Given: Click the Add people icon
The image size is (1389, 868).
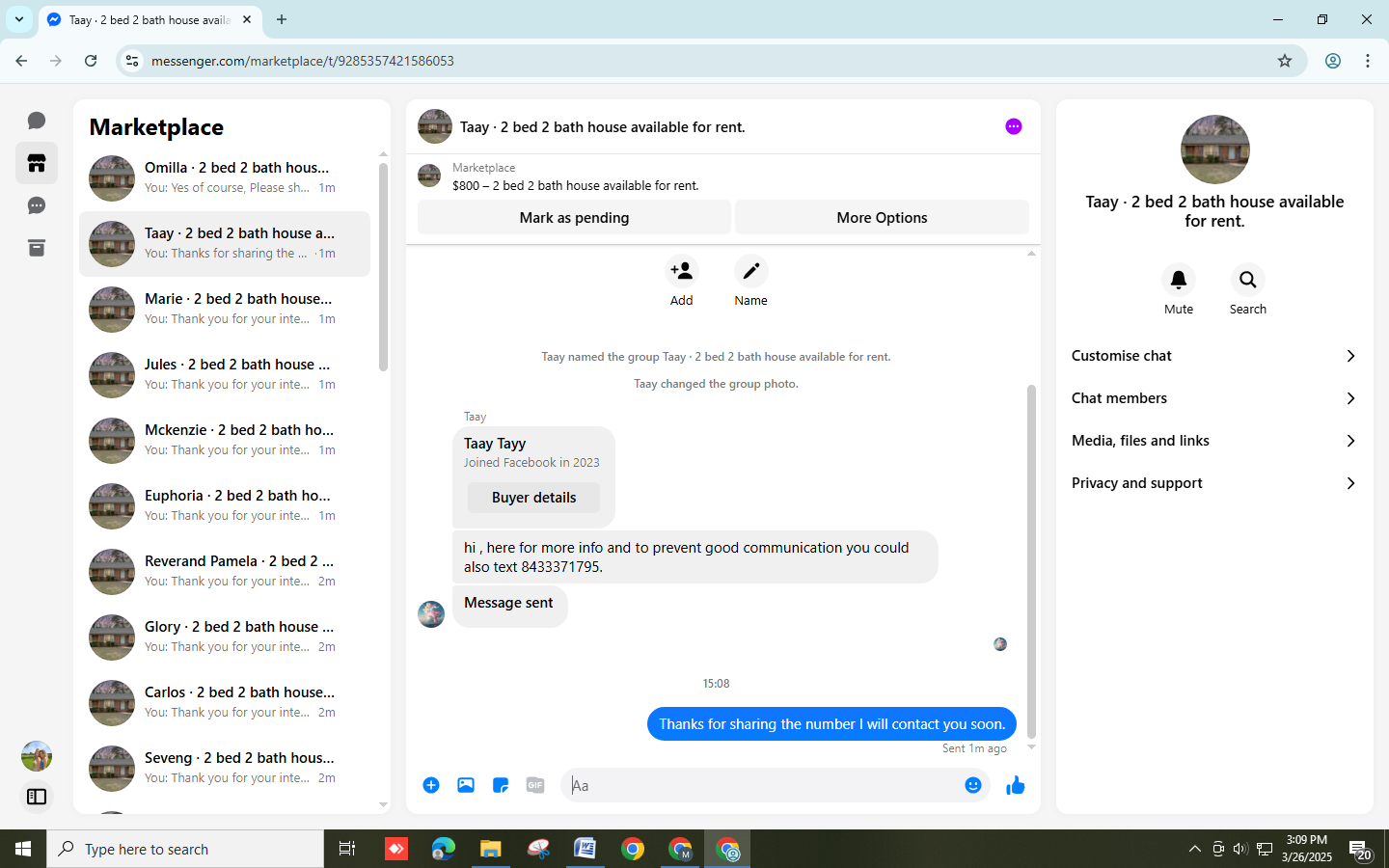Looking at the screenshot, I should click(x=681, y=271).
